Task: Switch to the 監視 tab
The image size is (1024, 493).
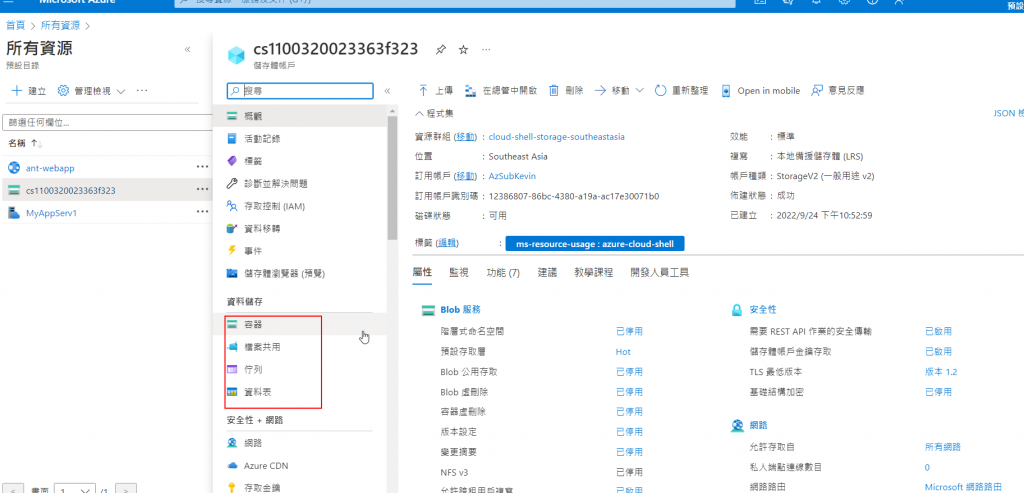Action: pyautogui.click(x=458, y=273)
